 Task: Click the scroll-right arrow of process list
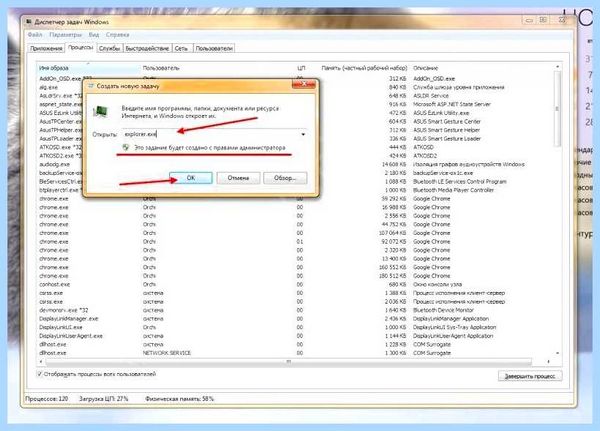[x=548, y=361]
